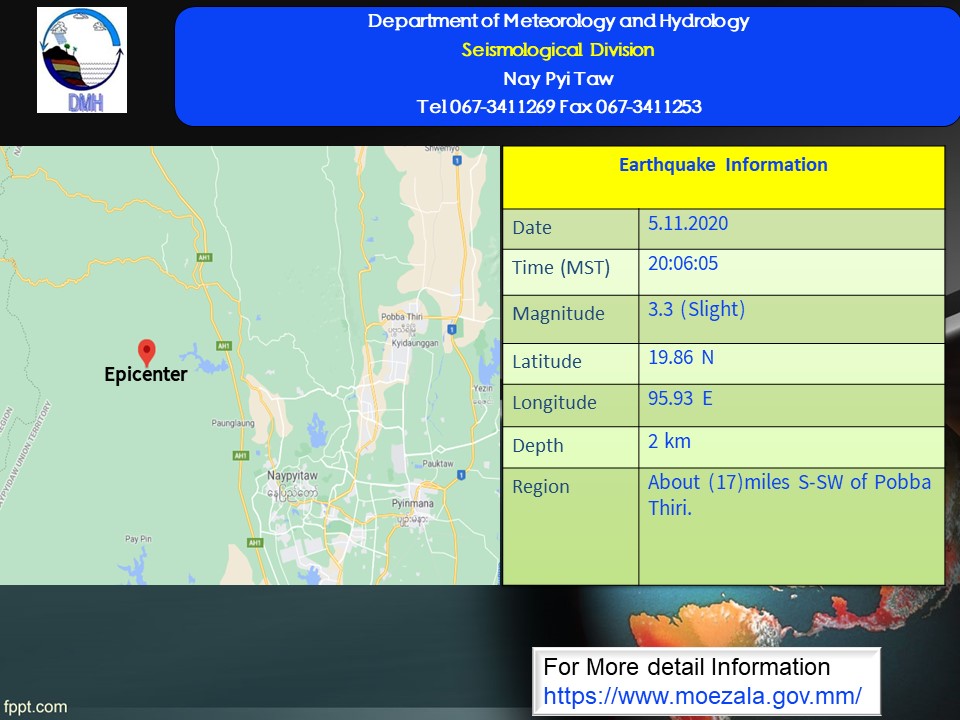Select the latitude value 19.86 N
The width and height of the screenshot is (960, 720).
[681, 357]
